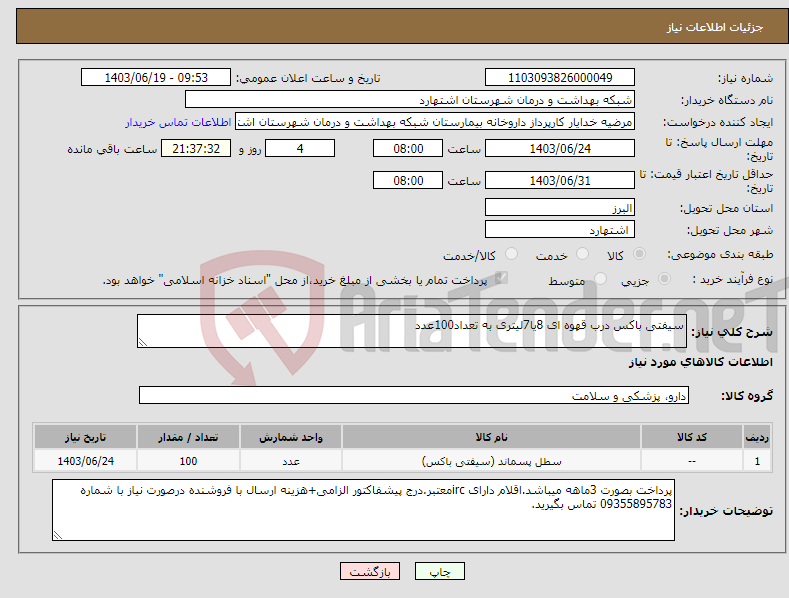Image resolution: width=789 pixels, height=598 pixels.
Task: Click the quantity cell showing 100
Action: 188,461
